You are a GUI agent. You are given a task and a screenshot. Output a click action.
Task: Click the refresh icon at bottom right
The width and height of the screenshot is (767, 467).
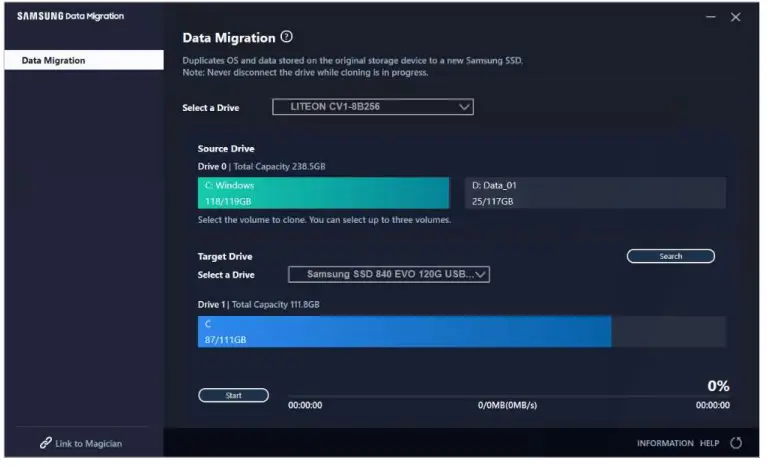tap(736, 443)
